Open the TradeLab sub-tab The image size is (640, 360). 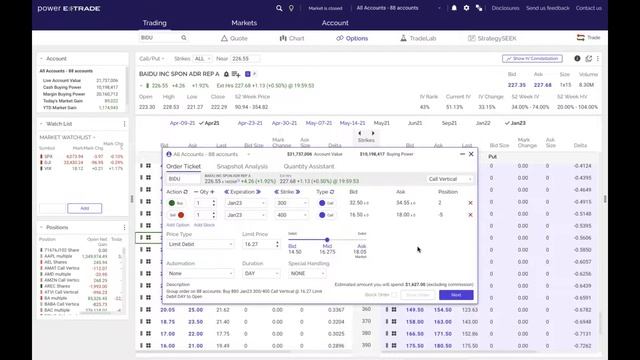click(418, 38)
